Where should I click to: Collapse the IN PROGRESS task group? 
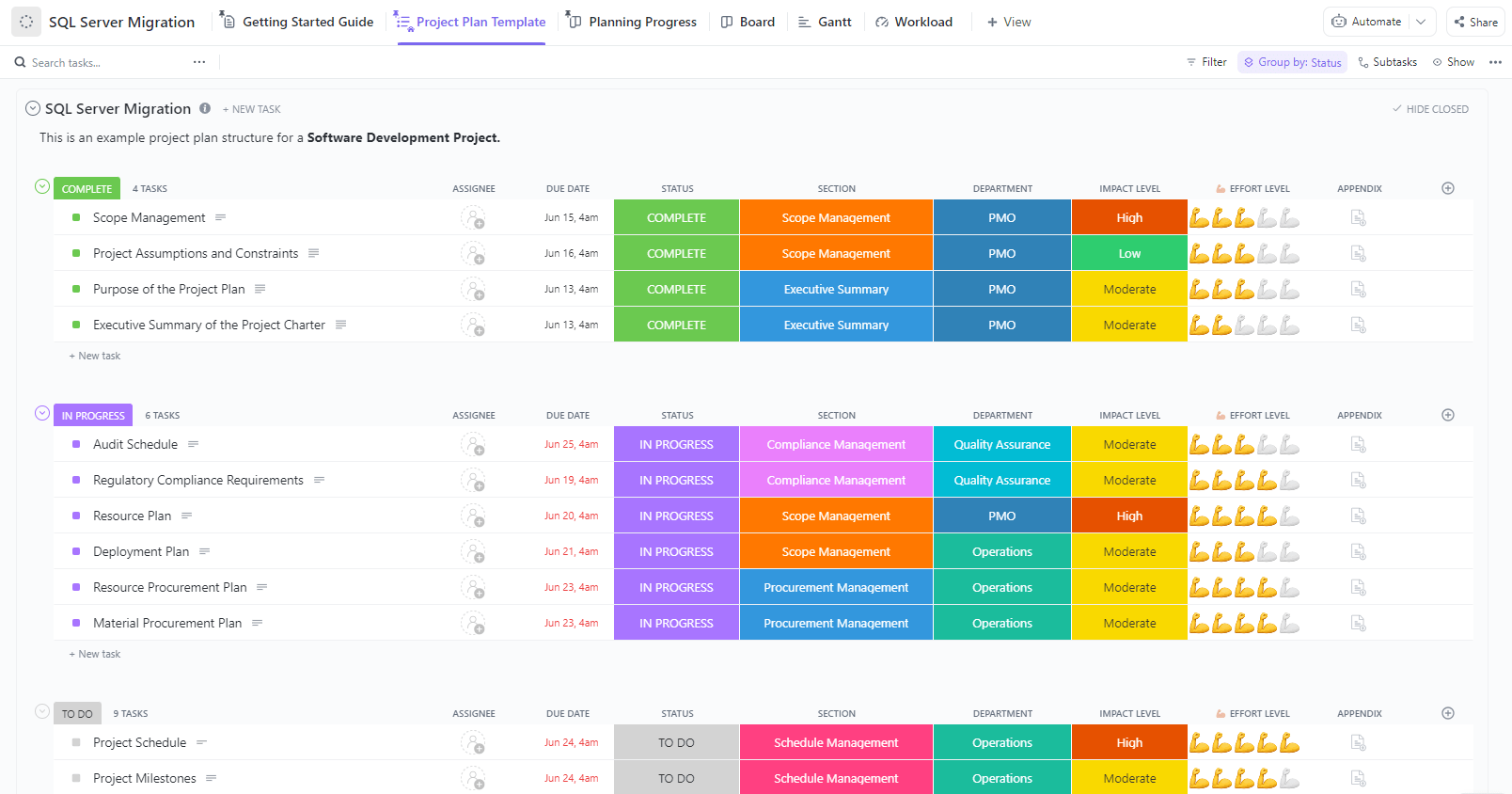[x=42, y=413]
